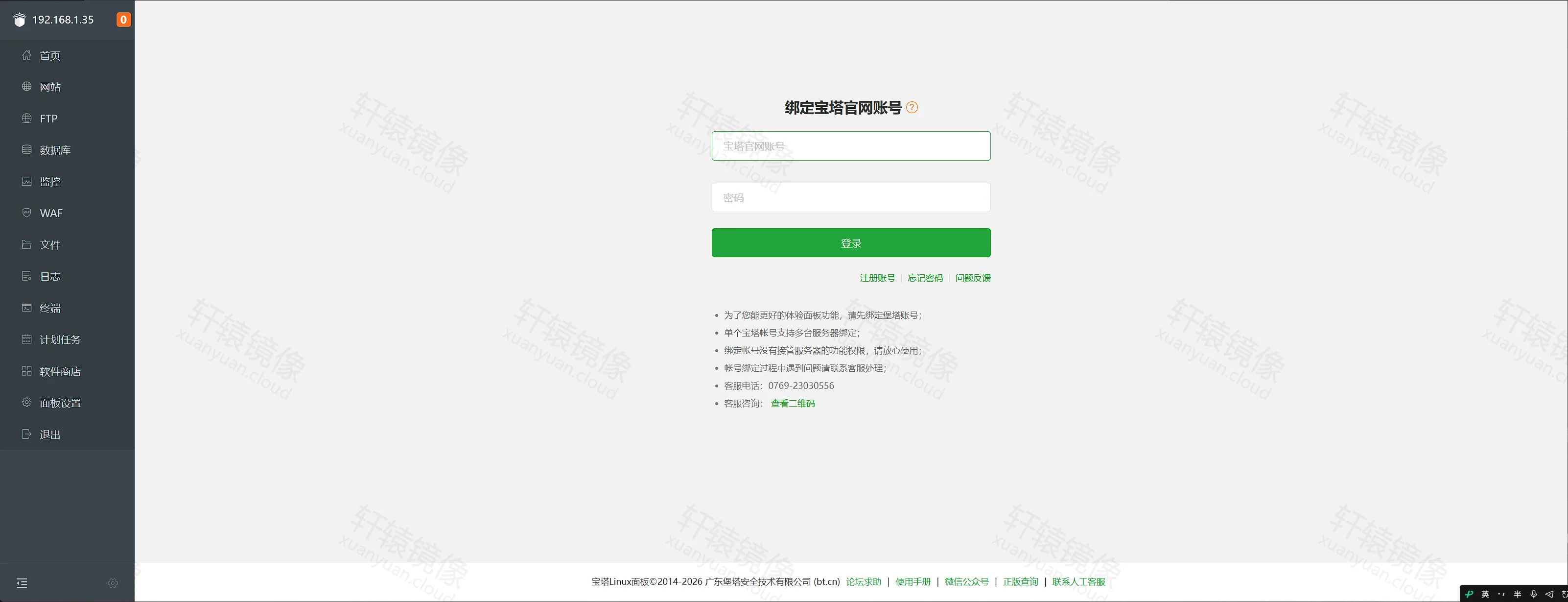
Task: Click the home icon beside 首页
Action: [x=26, y=55]
